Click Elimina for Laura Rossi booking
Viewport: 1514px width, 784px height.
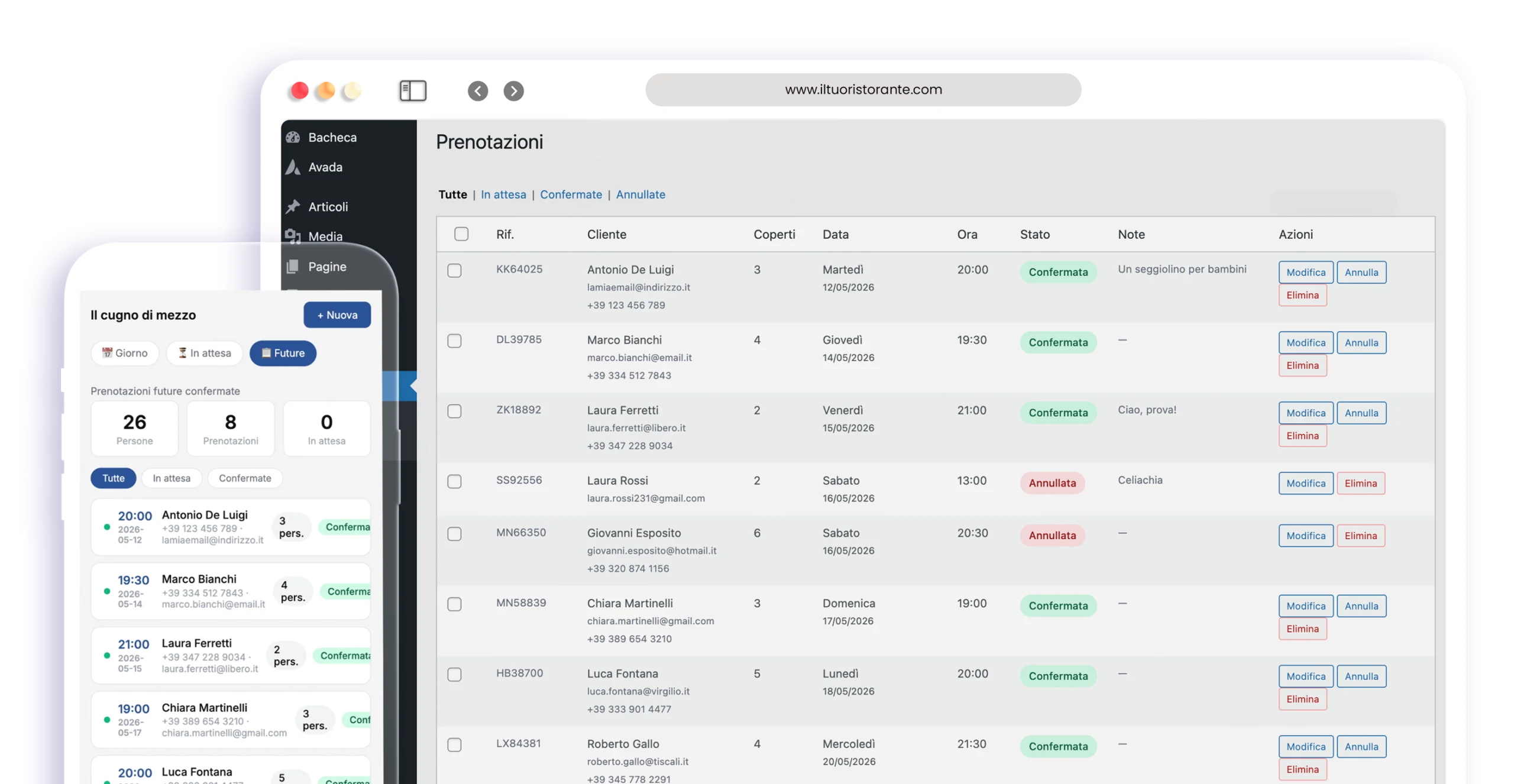[x=1361, y=483]
